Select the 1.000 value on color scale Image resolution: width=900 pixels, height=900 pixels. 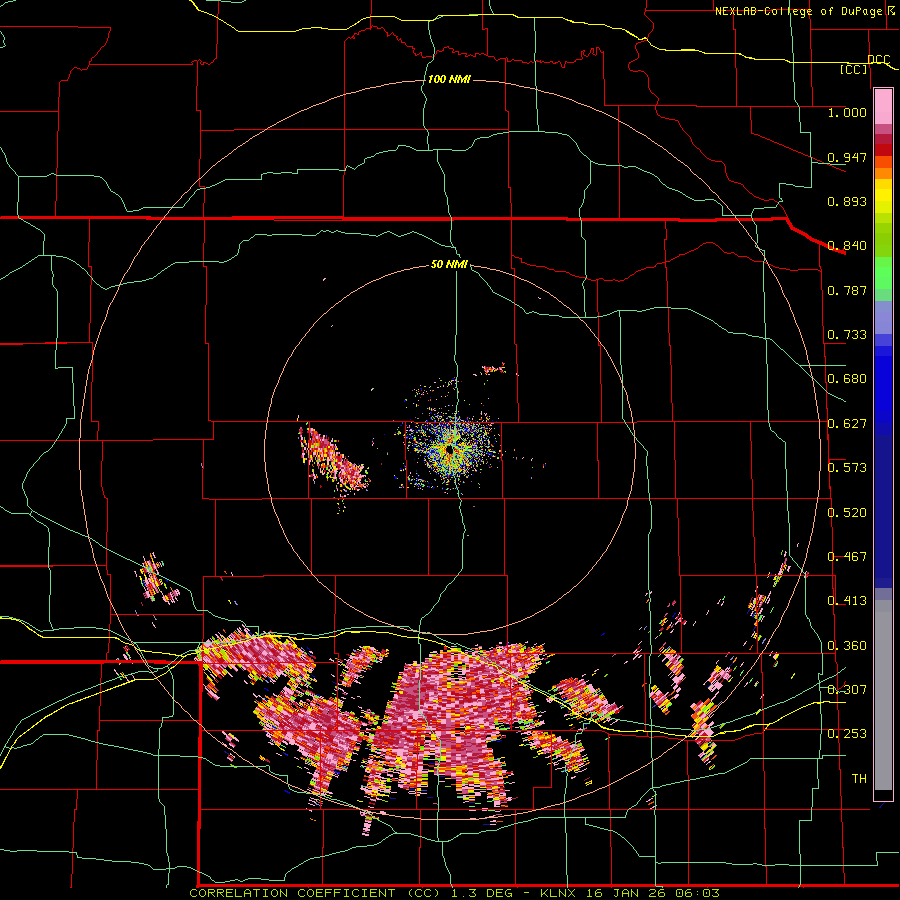[x=847, y=112]
